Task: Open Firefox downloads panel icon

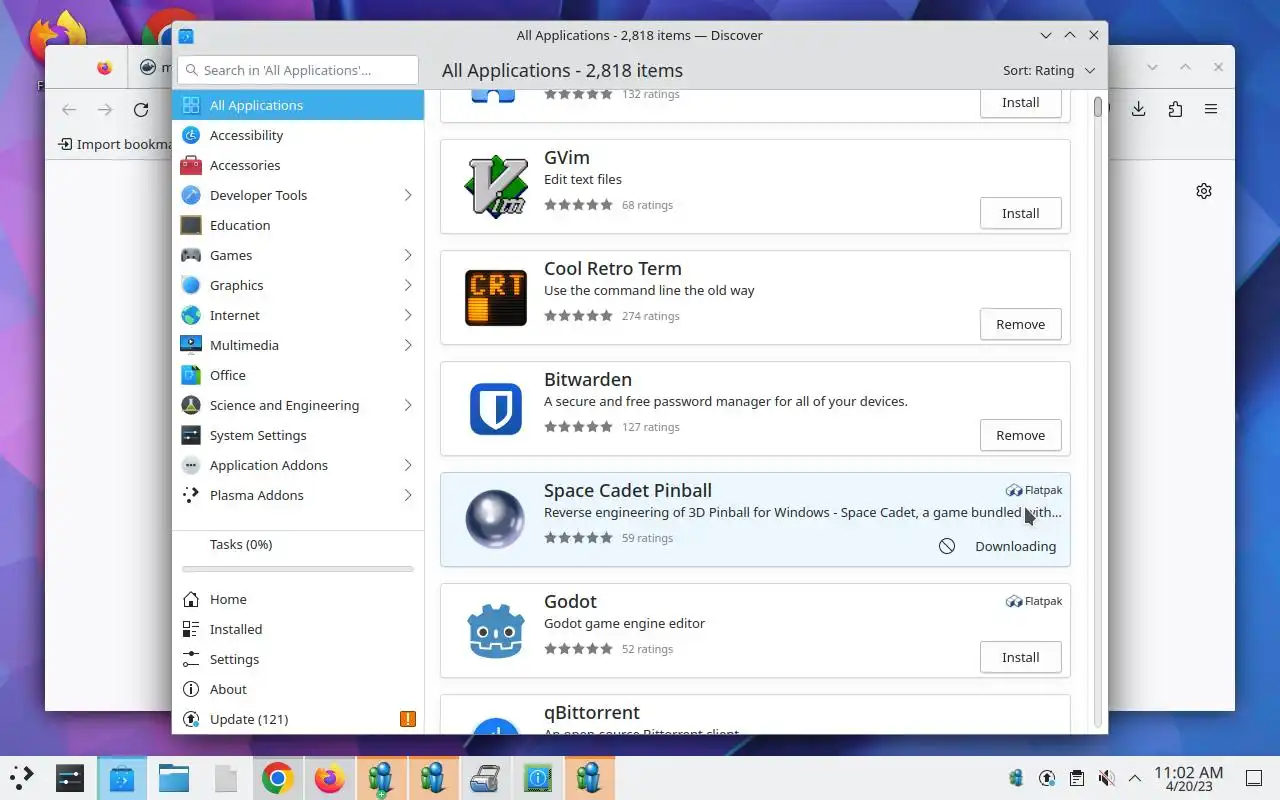Action: click(x=1138, y=109)
